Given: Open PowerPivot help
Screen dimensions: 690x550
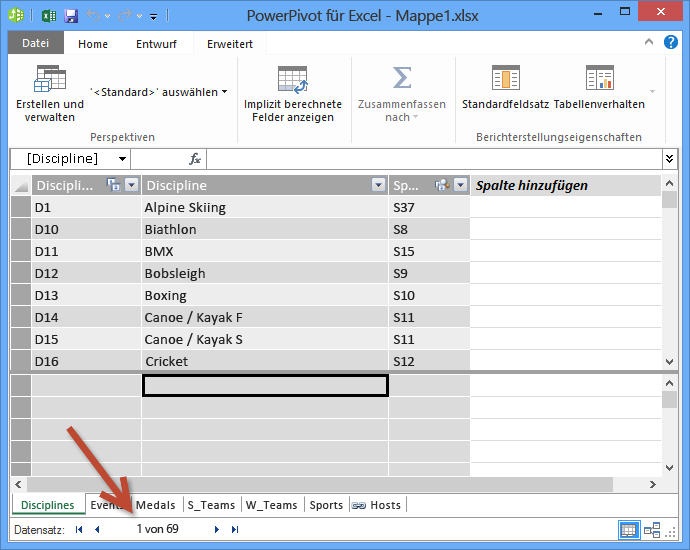Looking at the screenshot, I should (671, 42).
